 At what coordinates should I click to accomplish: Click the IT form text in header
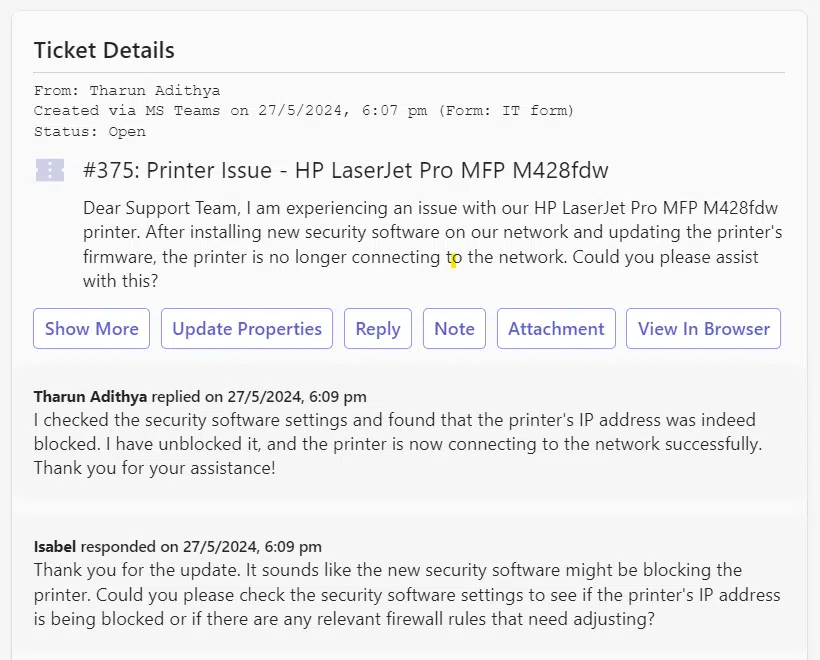point(536,111)
